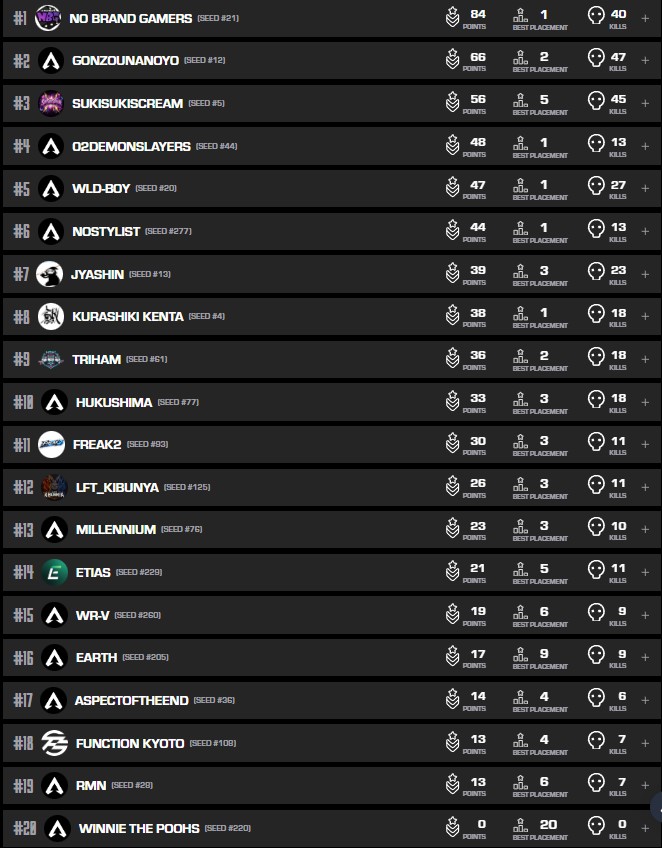Click the skull kills icon for GONZOUNANOYO

tap(596, 60)
